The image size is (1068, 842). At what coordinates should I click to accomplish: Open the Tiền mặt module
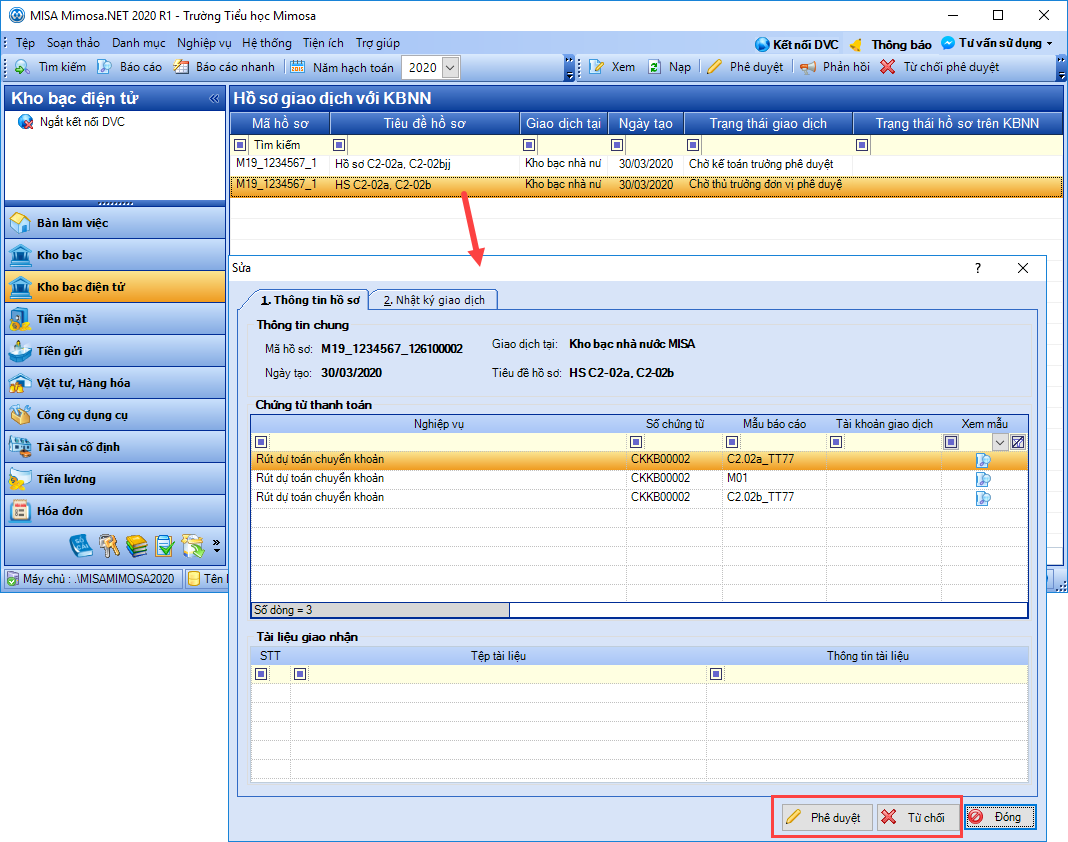tap(115, 319)
